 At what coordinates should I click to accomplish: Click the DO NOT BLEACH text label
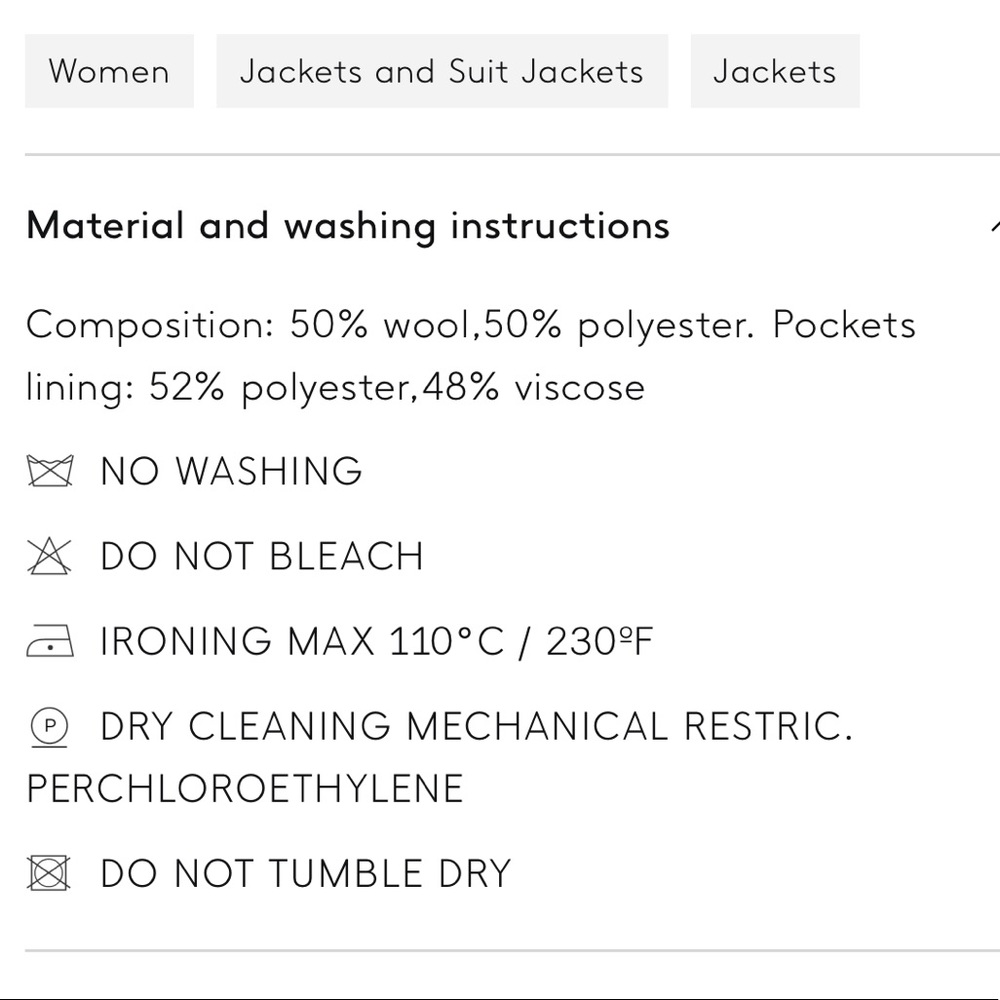tap(261, 556)
